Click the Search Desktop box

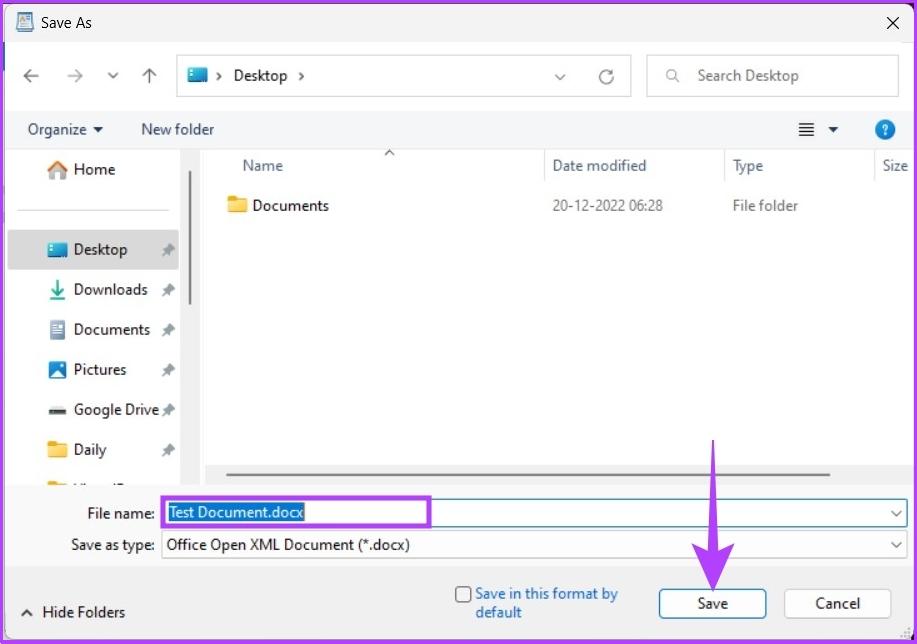coord(772,76)
